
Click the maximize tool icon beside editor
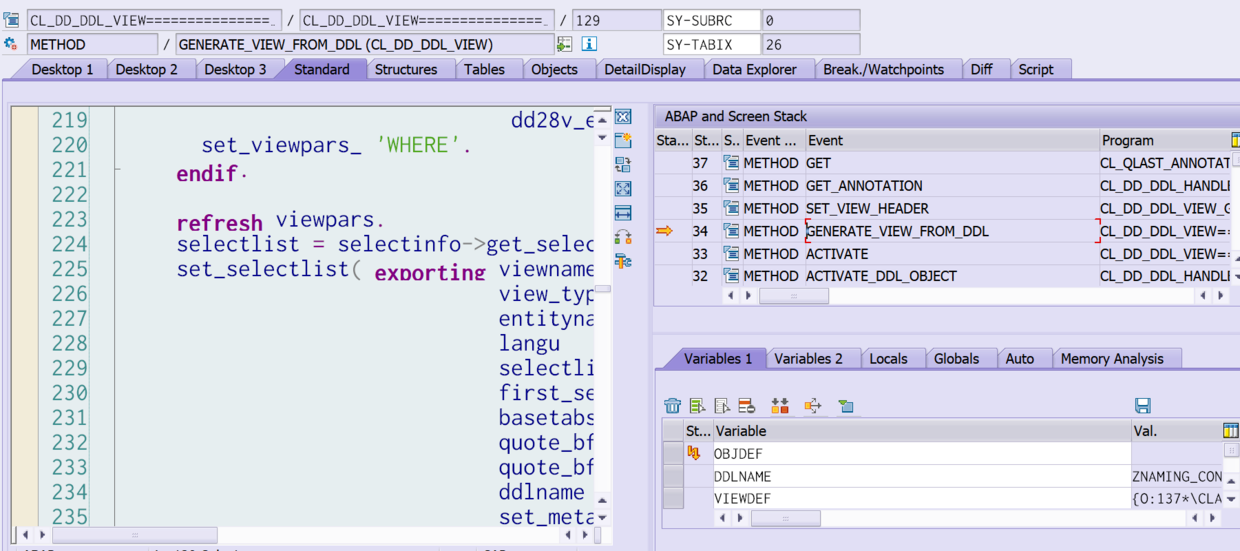[x=623, y=189]
